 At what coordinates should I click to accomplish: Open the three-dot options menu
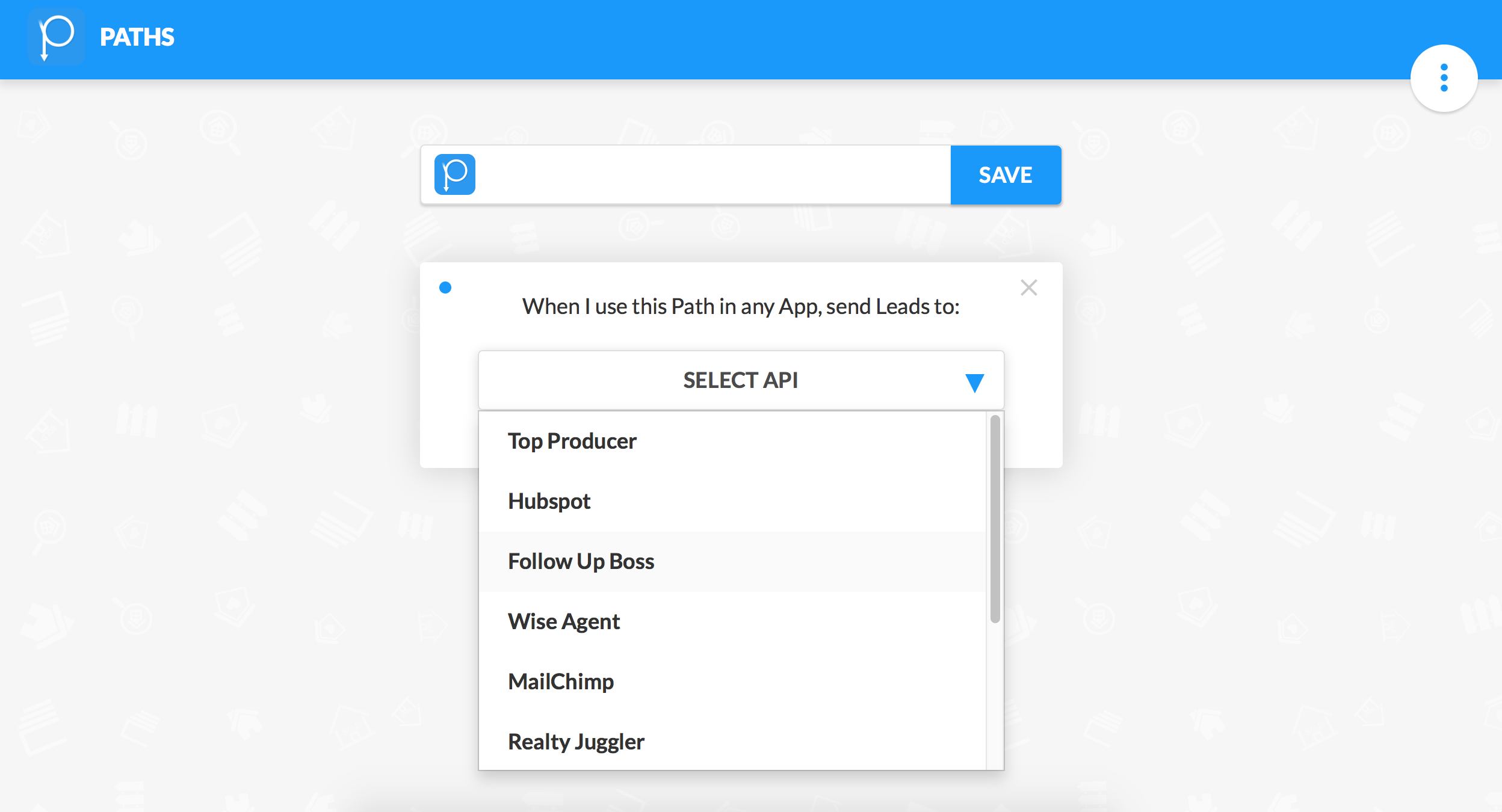(x=1444, y=78)
